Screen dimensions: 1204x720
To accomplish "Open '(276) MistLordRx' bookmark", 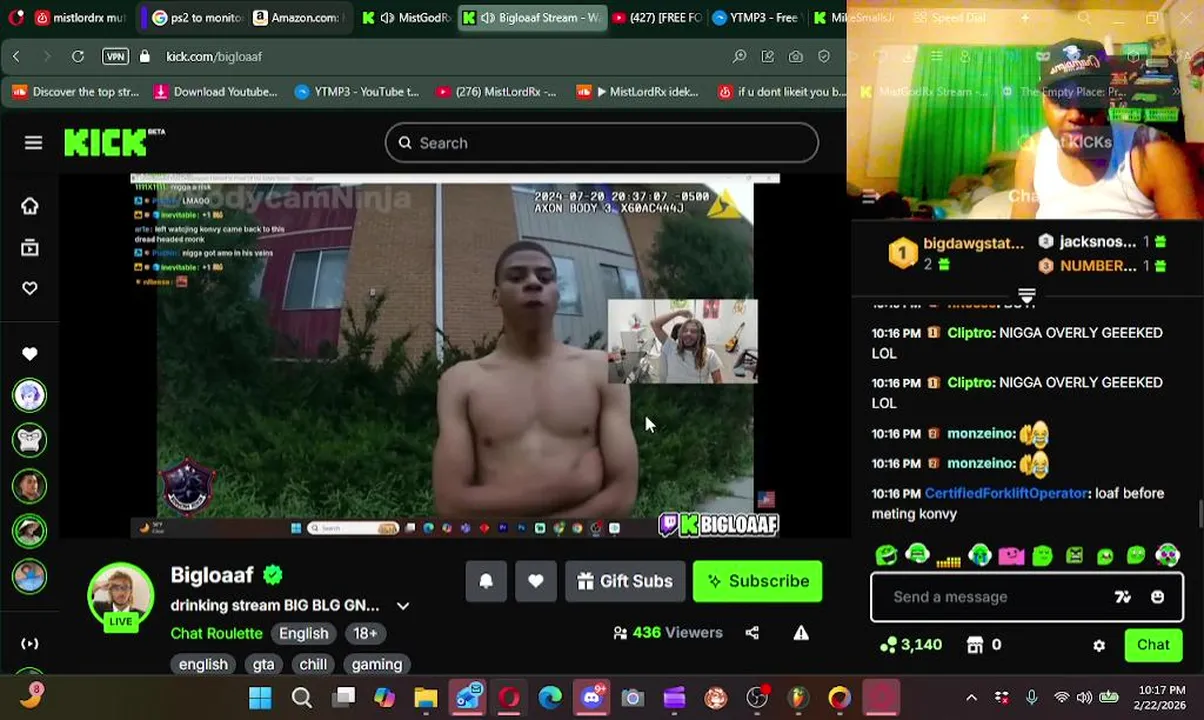I will pyautogui.click(x=496, y=92).
